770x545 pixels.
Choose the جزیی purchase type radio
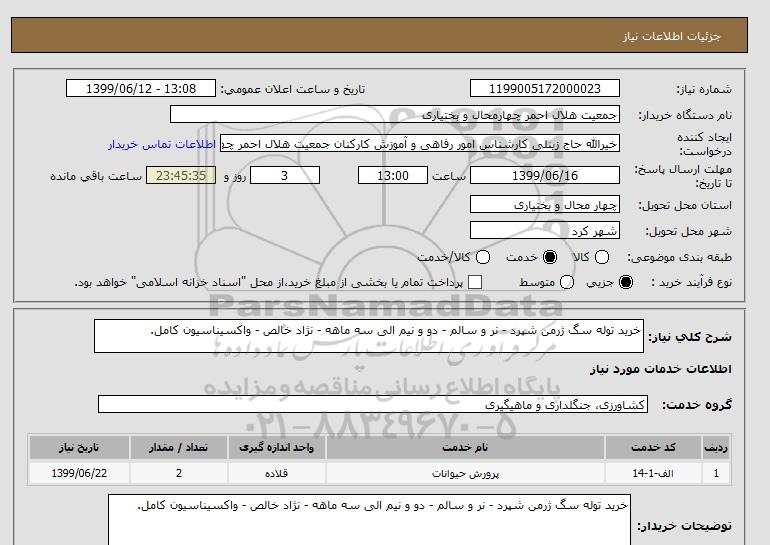click(x=626, y=282)
